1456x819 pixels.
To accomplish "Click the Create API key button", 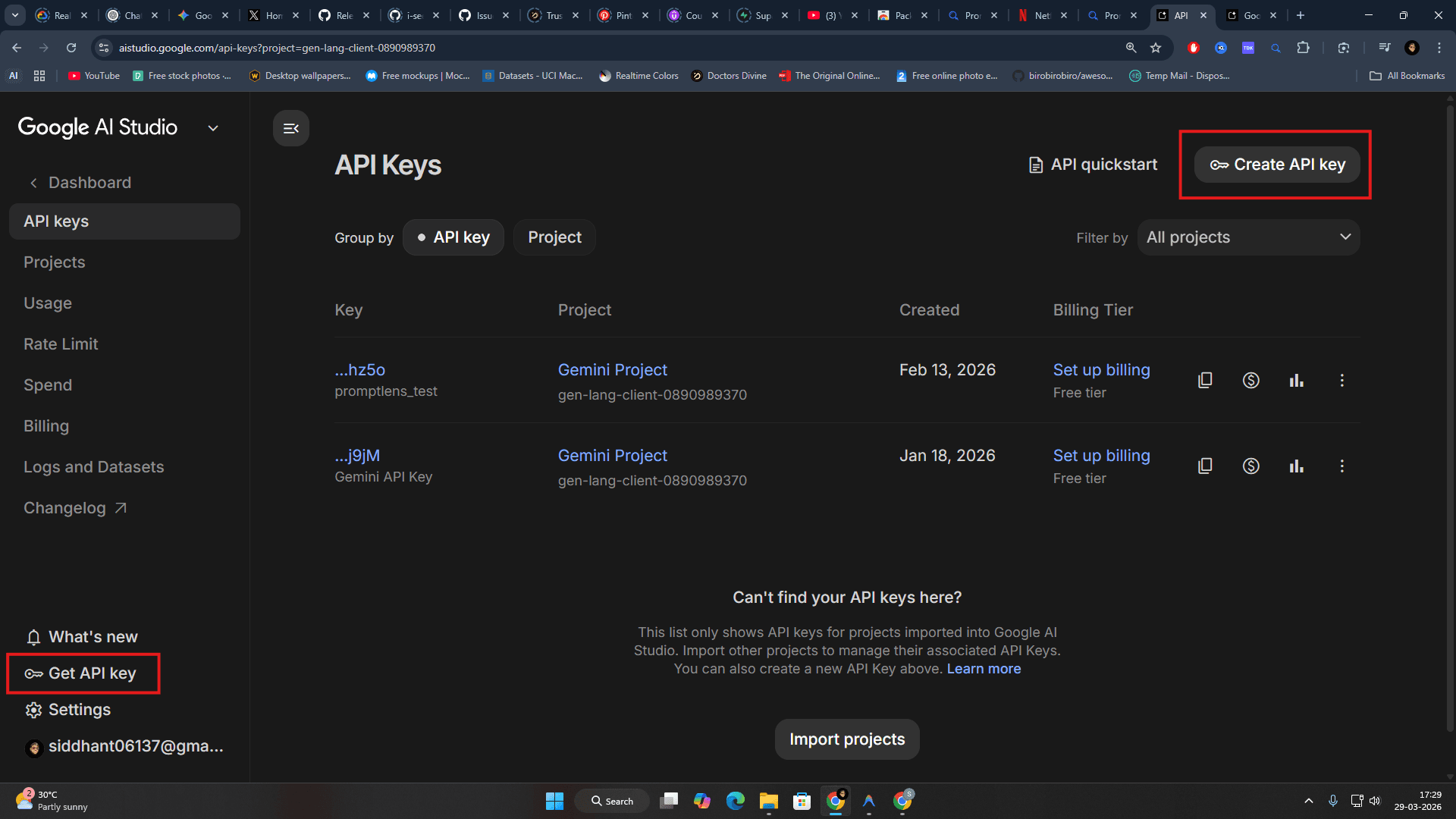I will click(x=1276, y=164).
